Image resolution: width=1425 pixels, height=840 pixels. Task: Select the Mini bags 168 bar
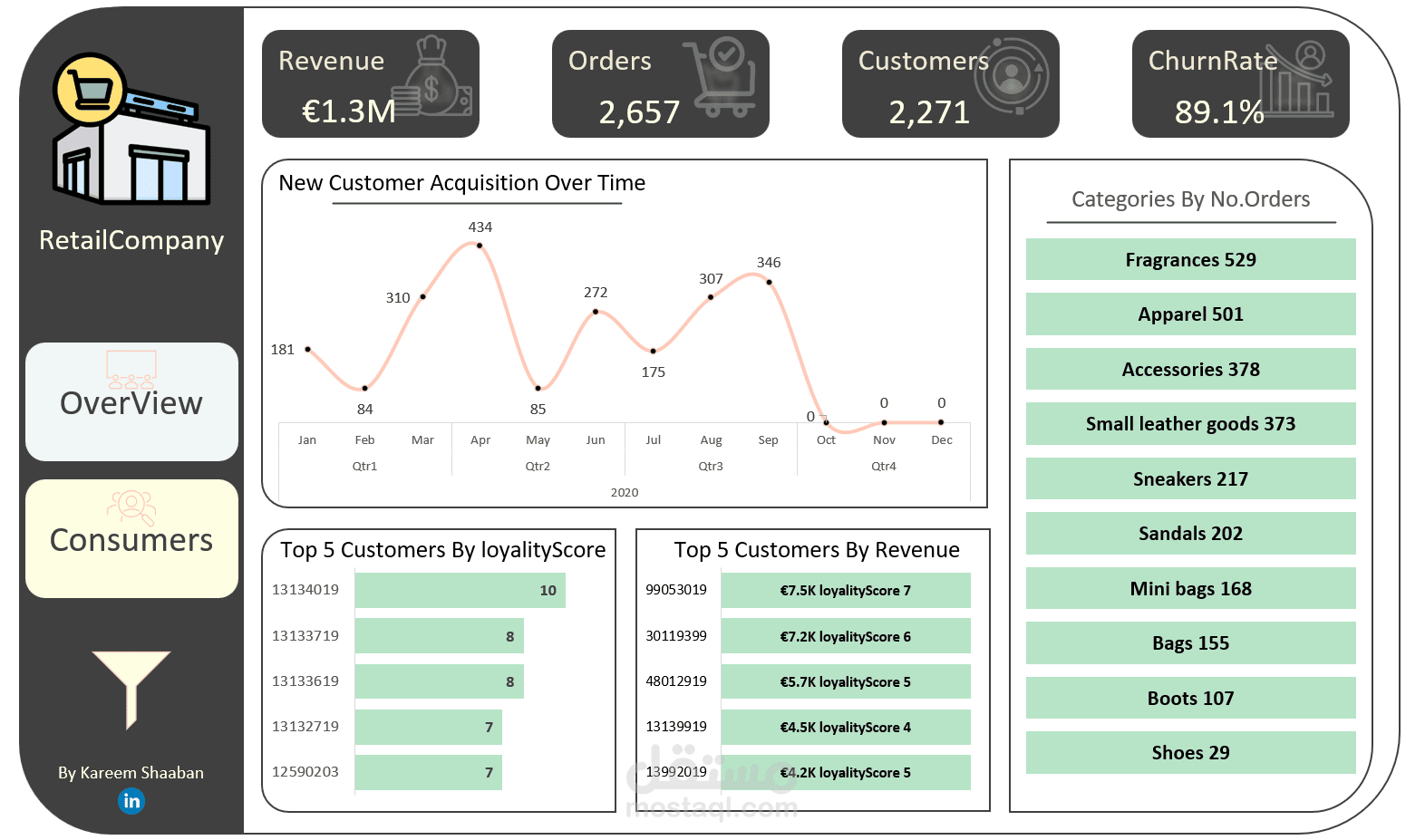pos(1190,588)
